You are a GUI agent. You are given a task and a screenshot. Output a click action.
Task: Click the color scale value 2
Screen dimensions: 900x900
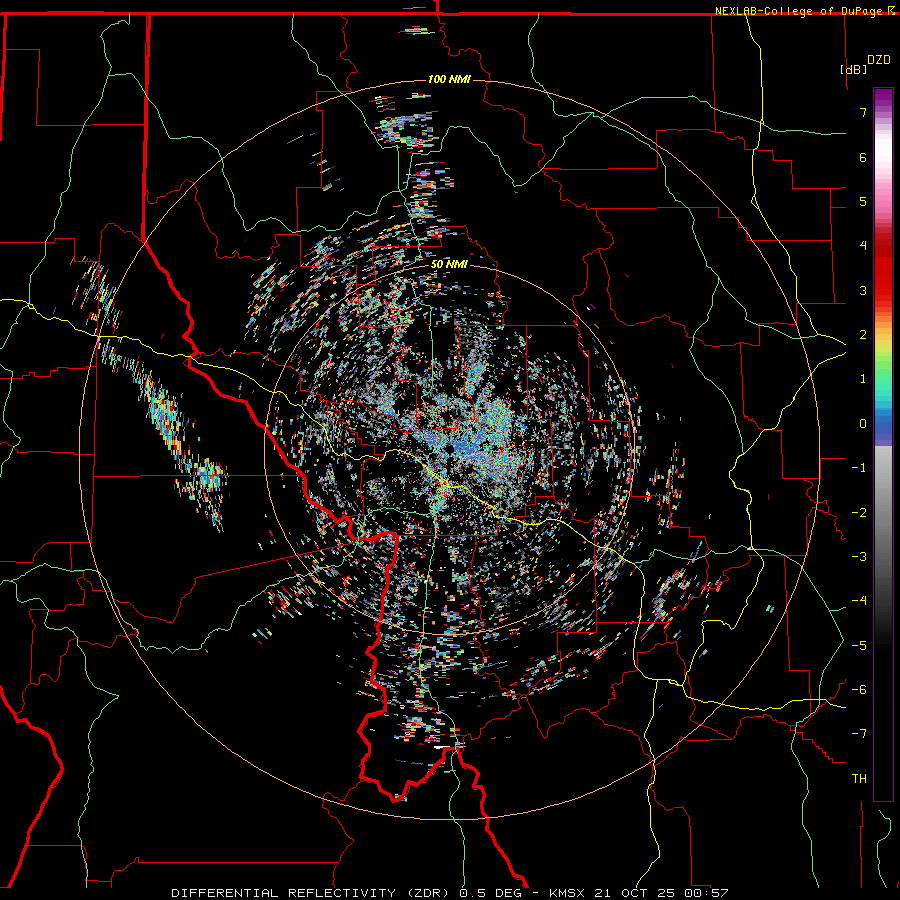click(863, 335)
